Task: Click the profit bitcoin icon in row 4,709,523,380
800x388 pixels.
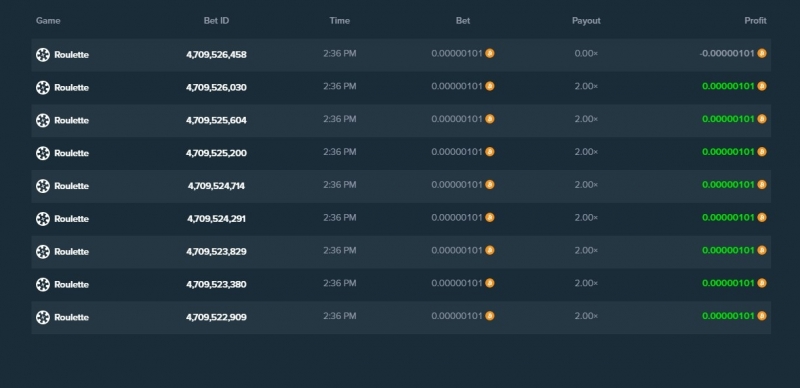Action: [762, 283]
